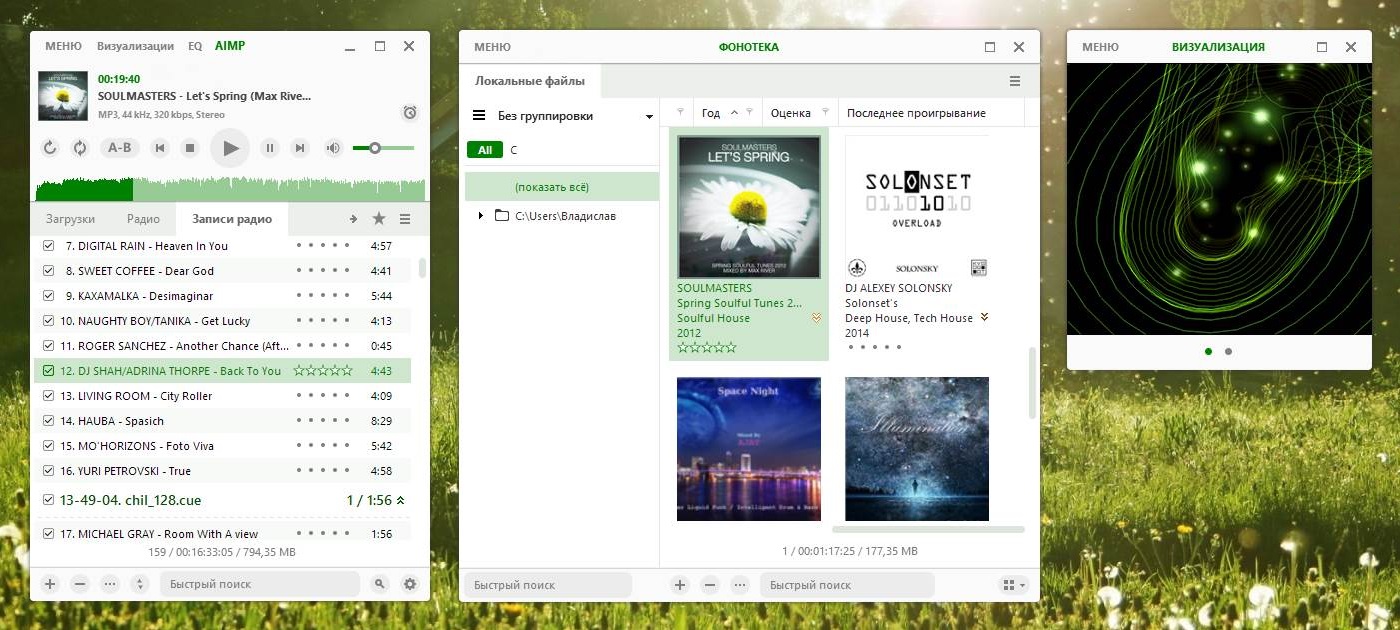Add files with the playlist plus button
This screenshot has height=630, width=1400.
(x=50, y=584)
